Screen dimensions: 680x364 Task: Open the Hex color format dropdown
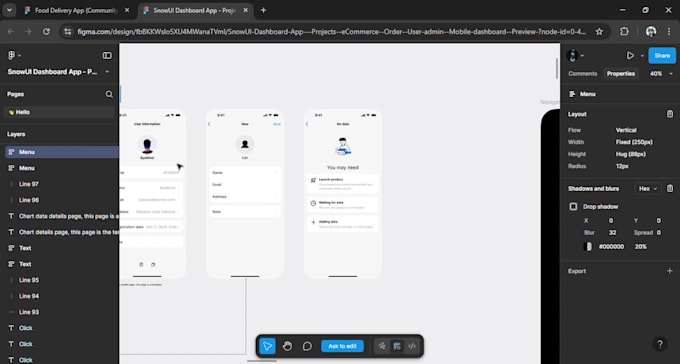pos(648,188)
